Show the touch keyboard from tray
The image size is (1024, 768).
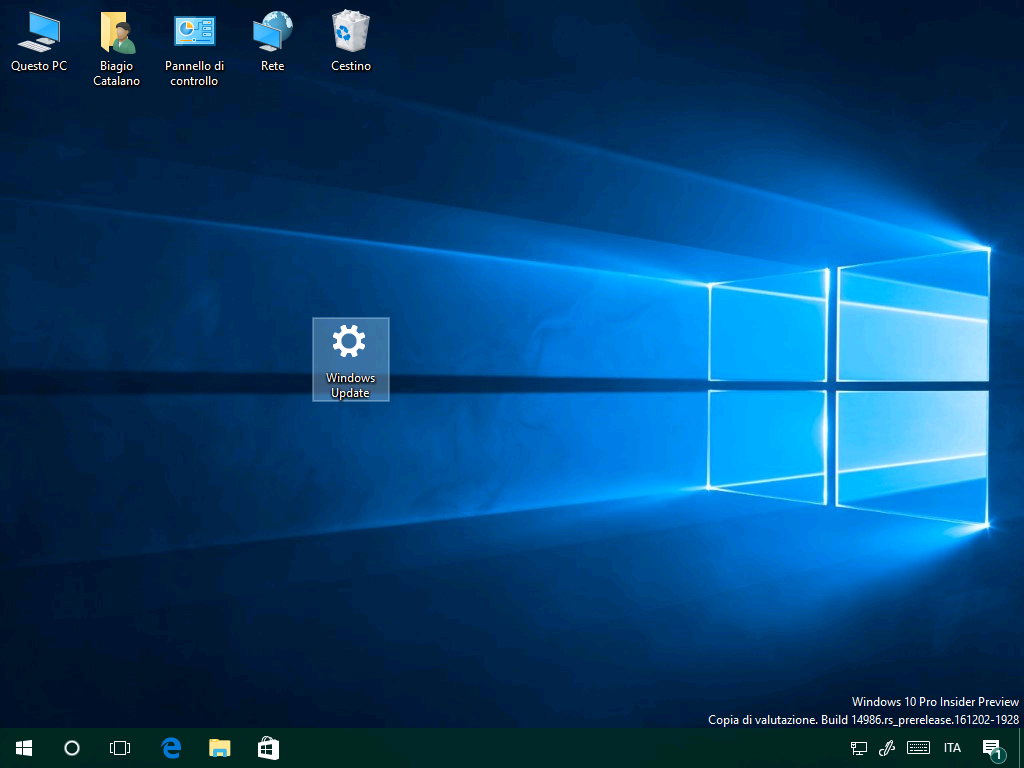[x=918, y=748]
